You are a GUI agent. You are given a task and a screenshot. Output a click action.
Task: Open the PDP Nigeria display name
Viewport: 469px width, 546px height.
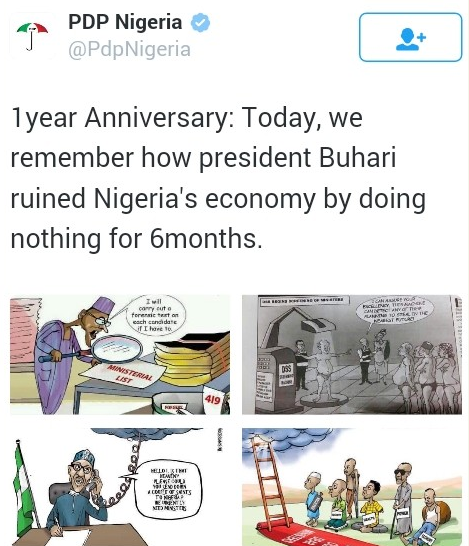(125, 22)
